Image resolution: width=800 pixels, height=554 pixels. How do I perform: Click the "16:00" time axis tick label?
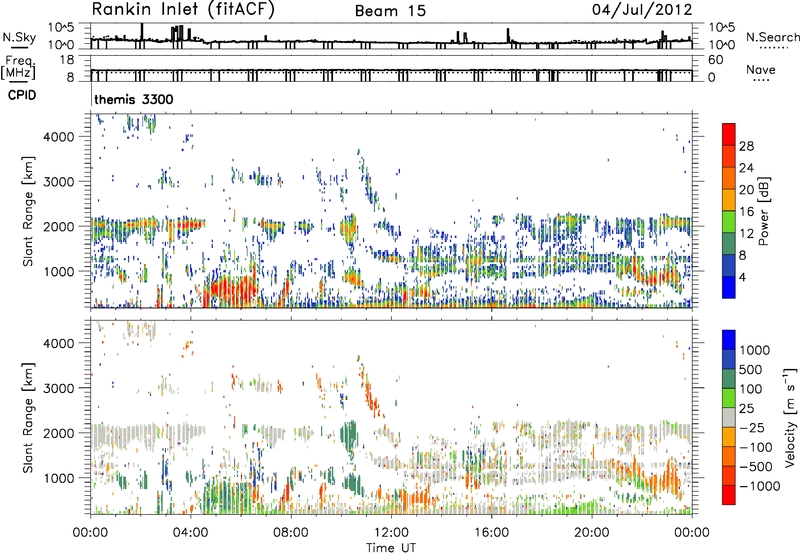pyautogui.click(x=491, y=533)
